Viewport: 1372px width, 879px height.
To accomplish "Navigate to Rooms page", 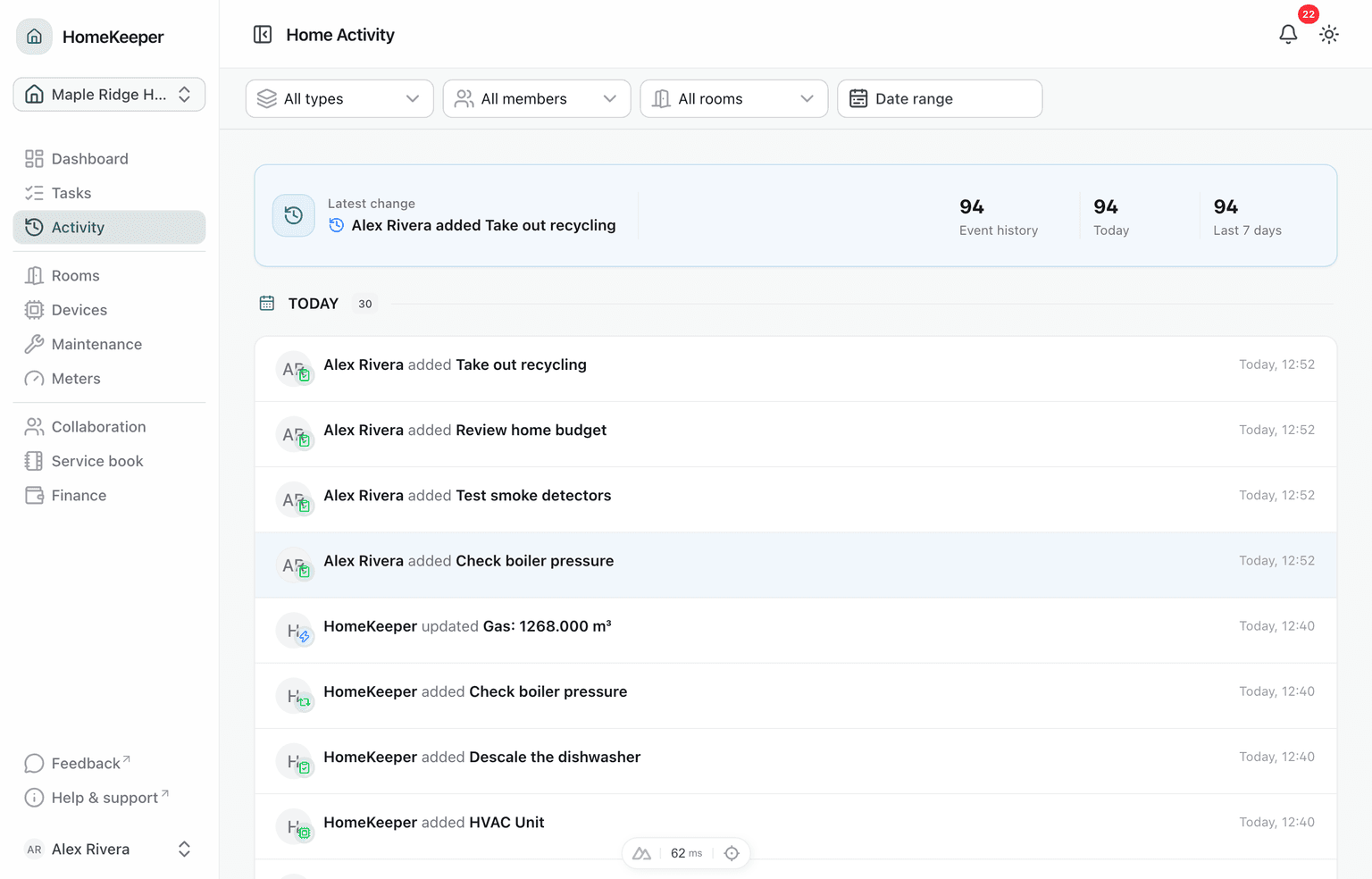I will [109, 276].
